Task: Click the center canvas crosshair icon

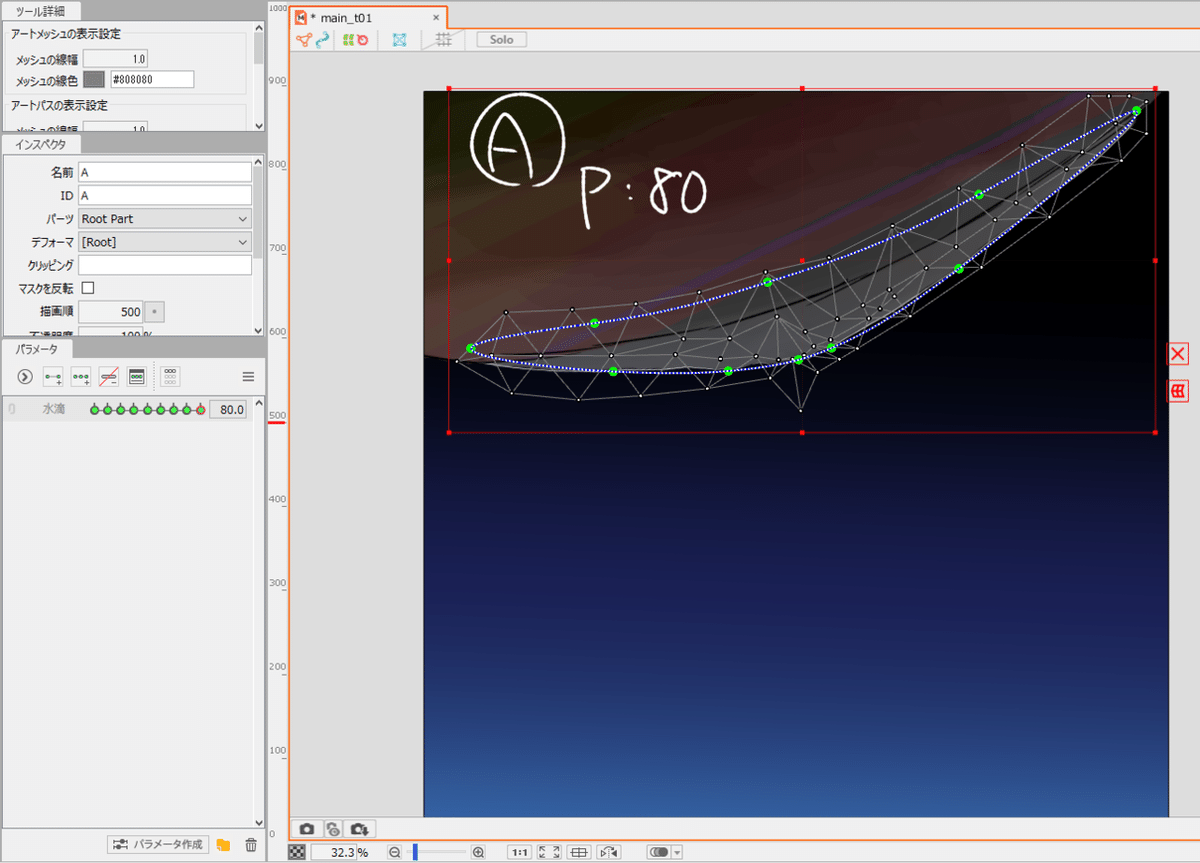Action: click(578, 853)
